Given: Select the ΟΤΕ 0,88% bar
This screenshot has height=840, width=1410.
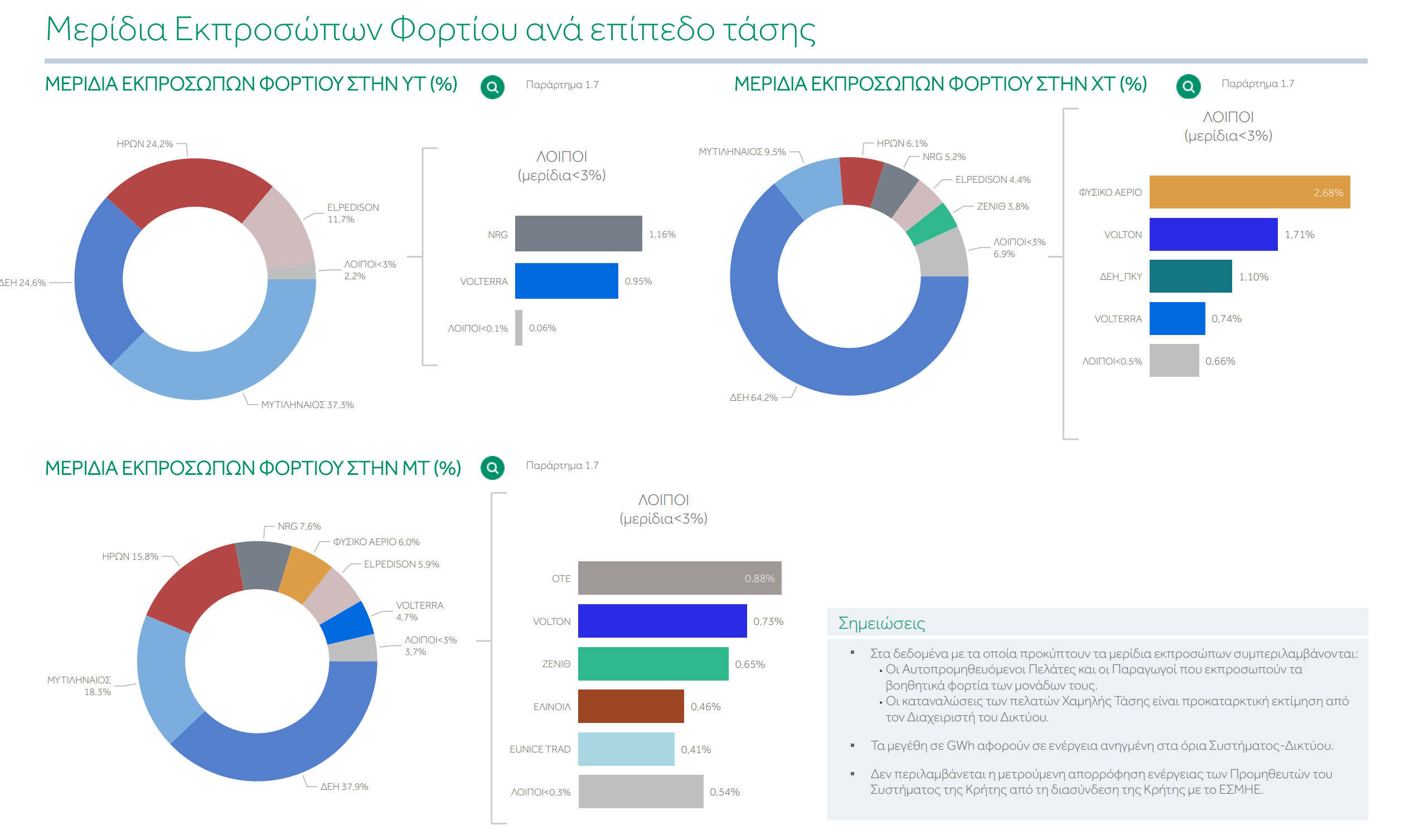Looking at the screenshot, I should click(680, 579).
